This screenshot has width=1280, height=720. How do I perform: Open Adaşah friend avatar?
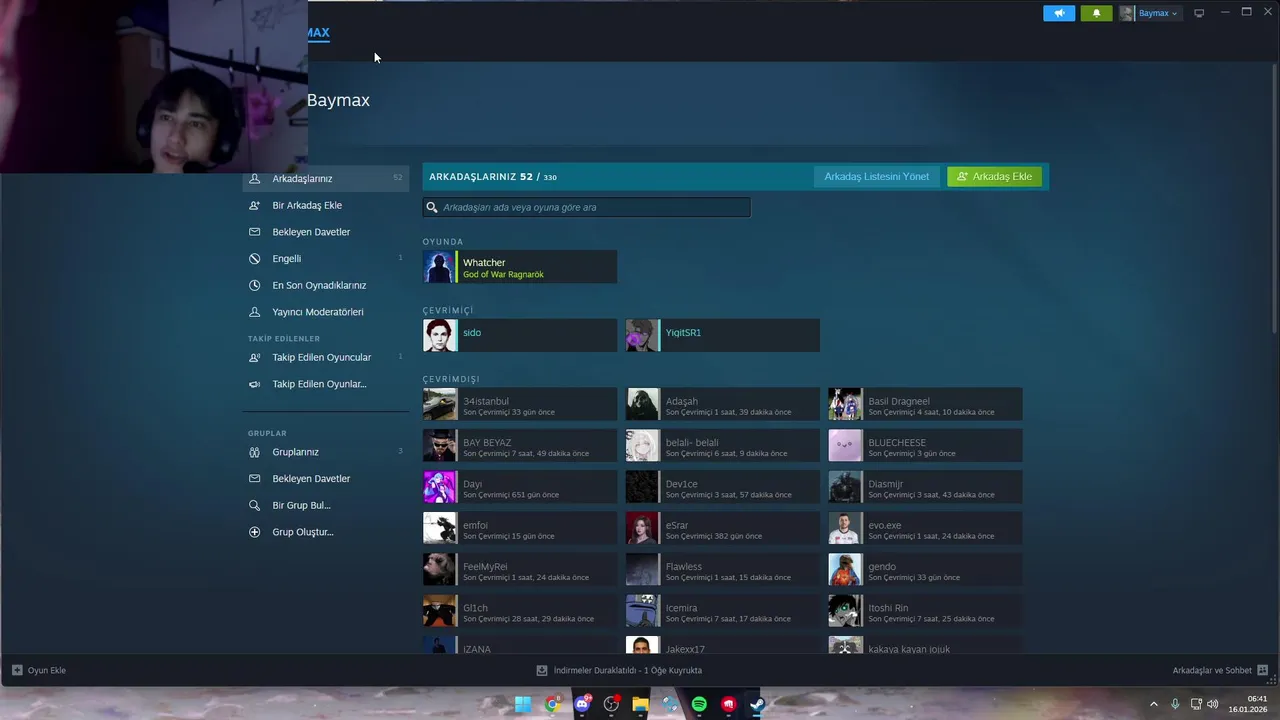pos(642,404)
